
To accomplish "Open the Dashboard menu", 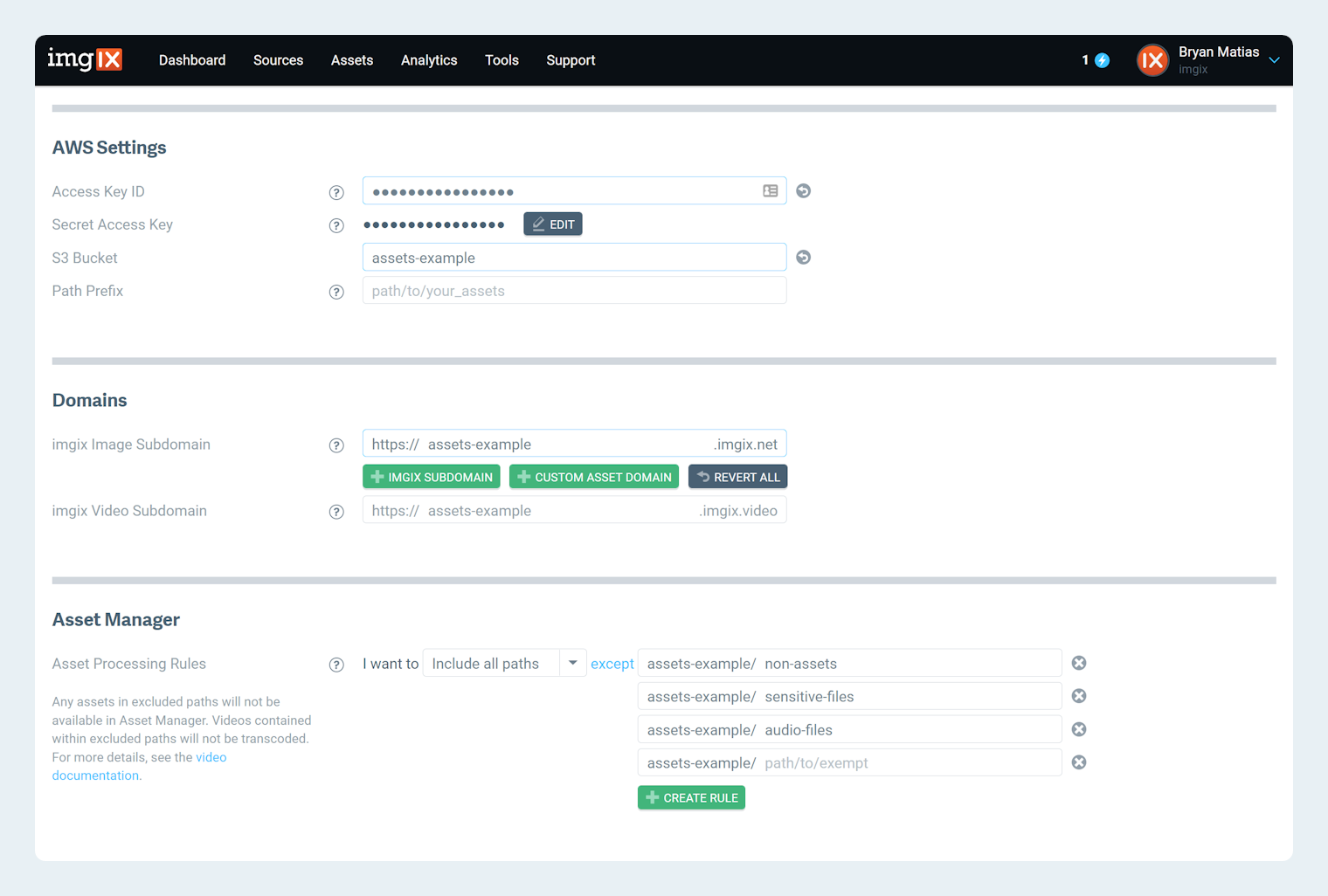I will 192,60.
